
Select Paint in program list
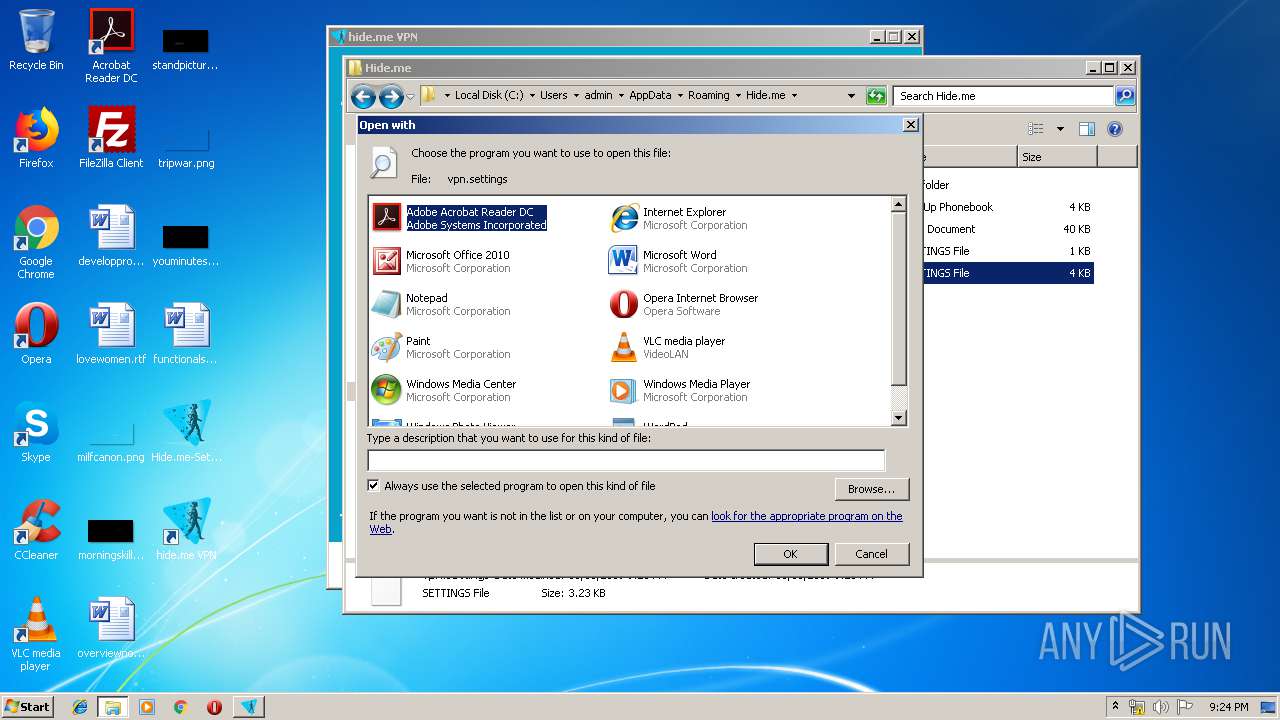click(x=442, y=347)
